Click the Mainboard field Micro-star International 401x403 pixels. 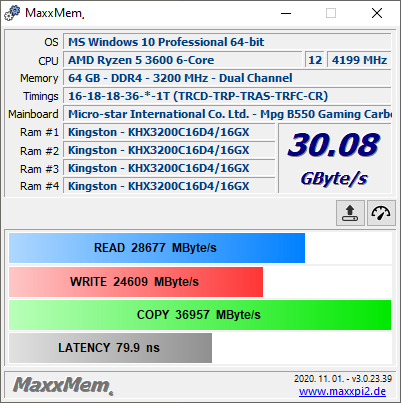tap(227, 114)
